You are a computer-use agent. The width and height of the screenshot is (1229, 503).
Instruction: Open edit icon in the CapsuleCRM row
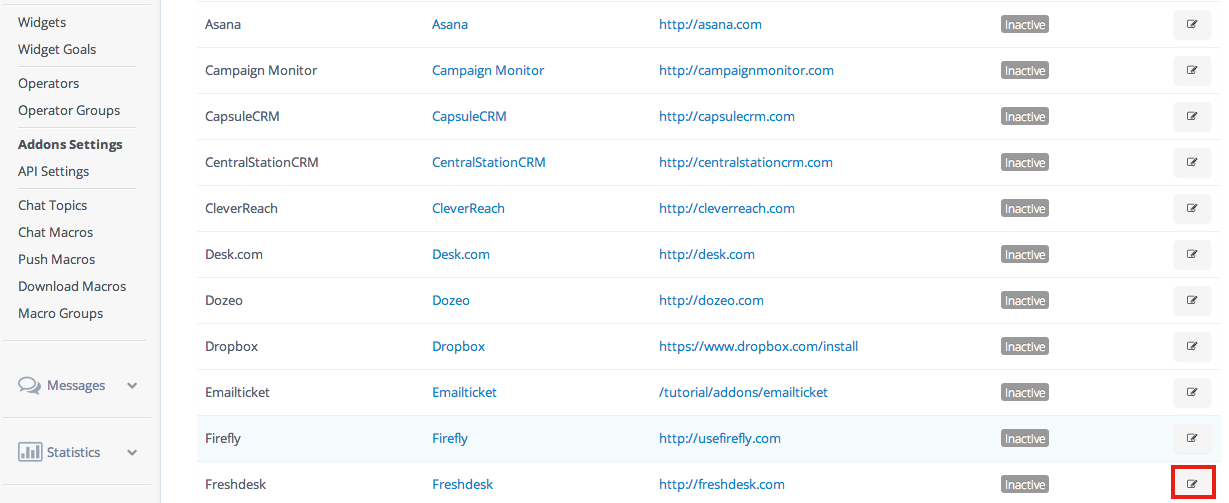tap(1192, 116)
